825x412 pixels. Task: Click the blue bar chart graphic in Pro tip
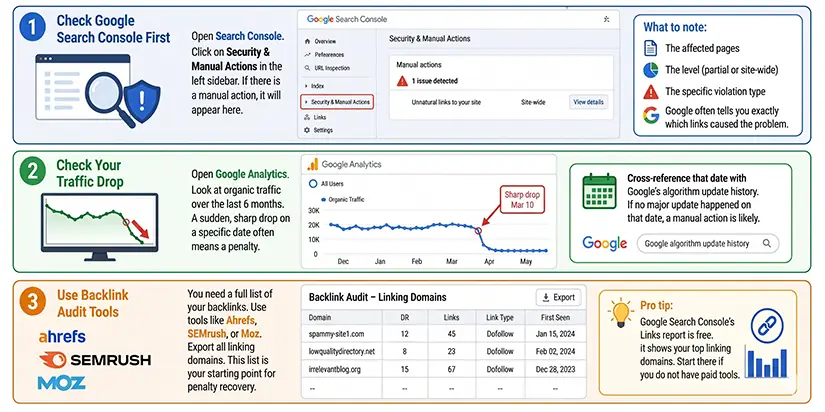tap(766, 362)
